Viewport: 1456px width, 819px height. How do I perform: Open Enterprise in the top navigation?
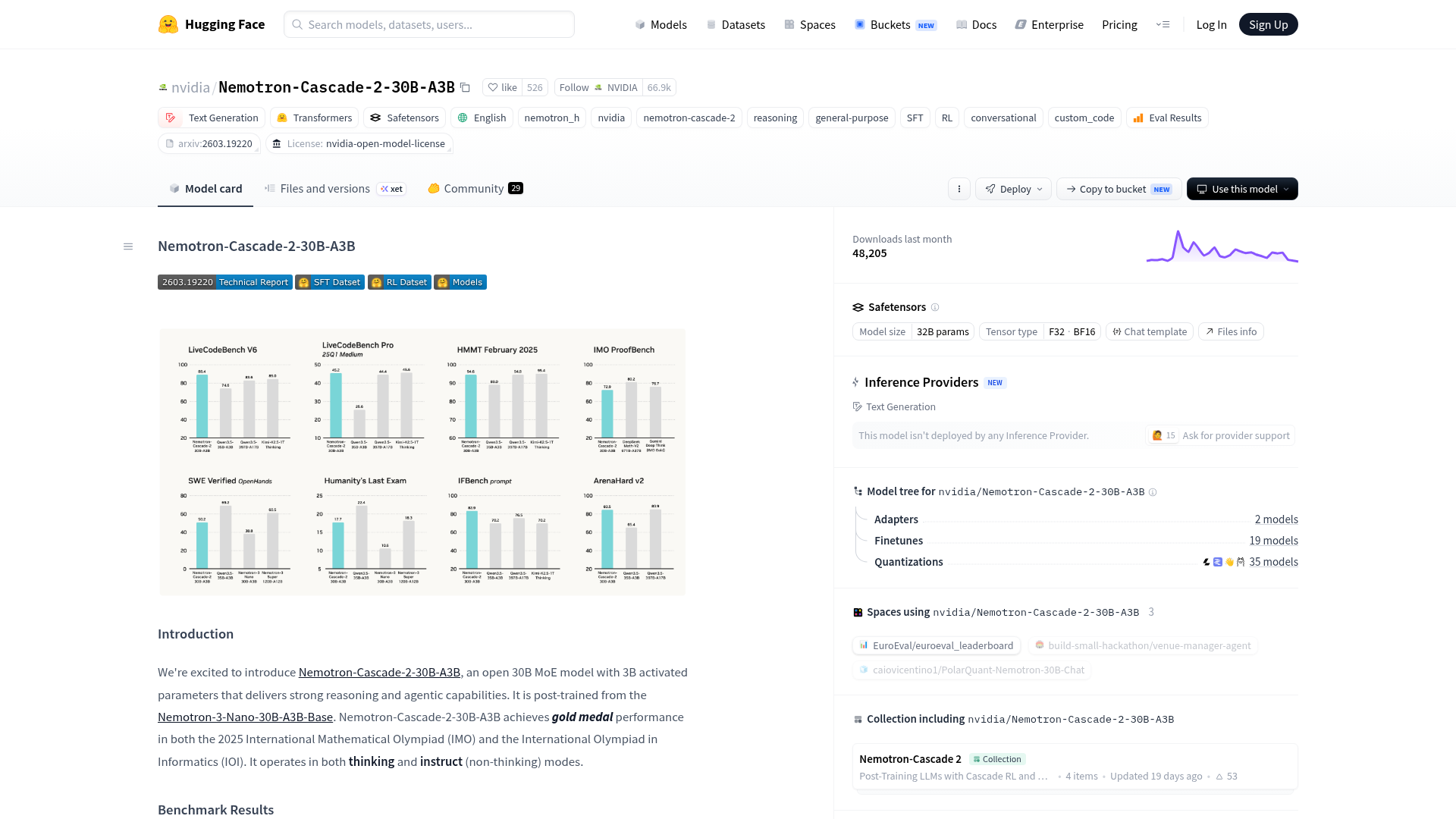(1050, 24)
